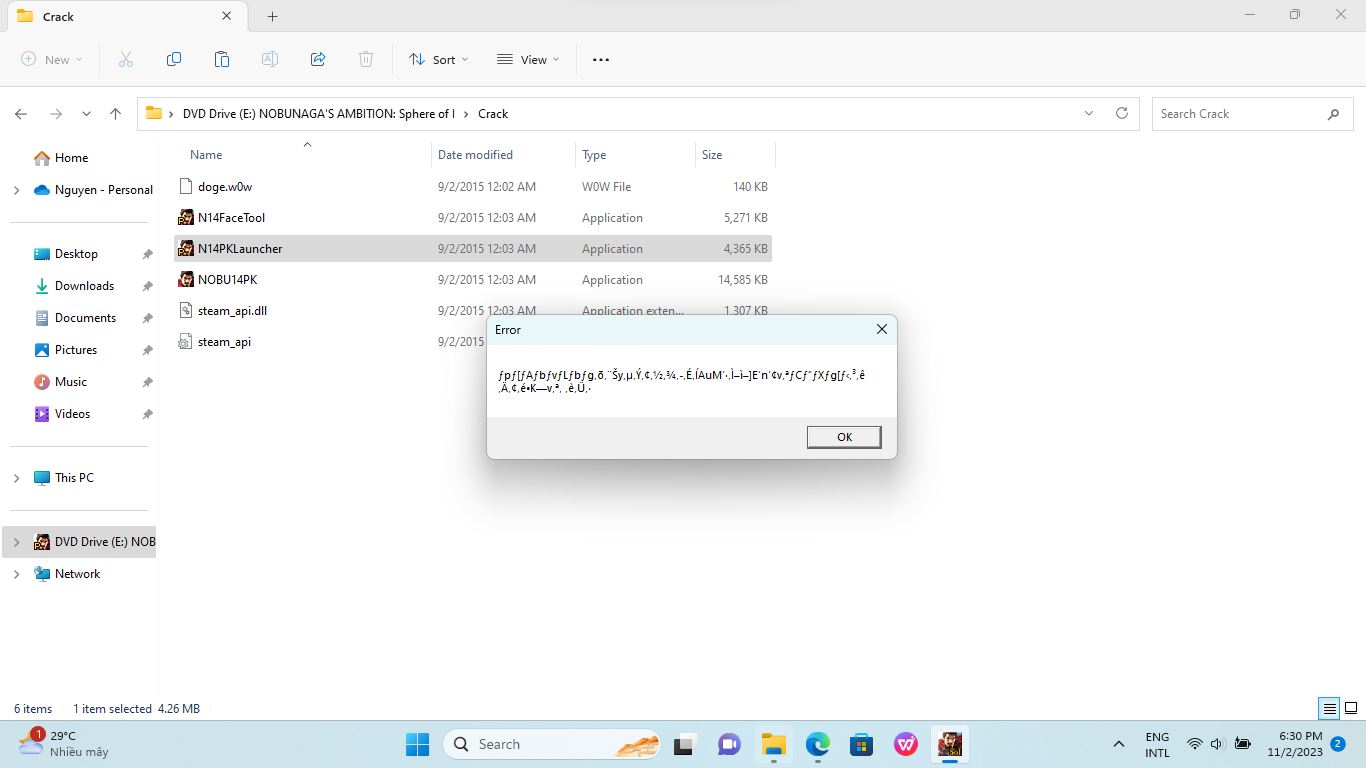Expand This PC in navigation pane
The width and height of the screenshot is (1366, 768).
pos(16,478)
